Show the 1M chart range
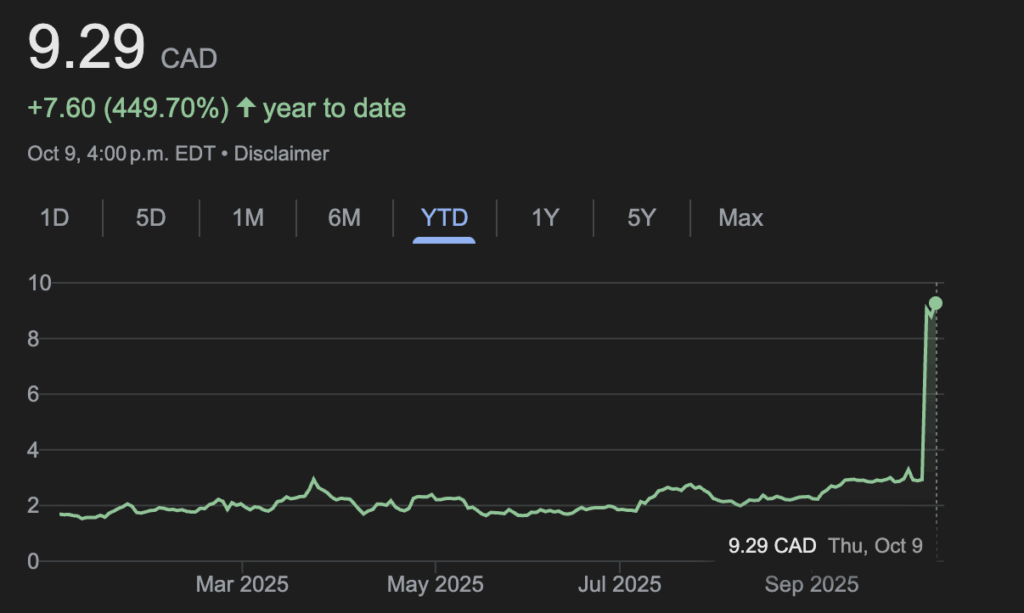Viewport: 1024px width, 613px height. (248, 218)
